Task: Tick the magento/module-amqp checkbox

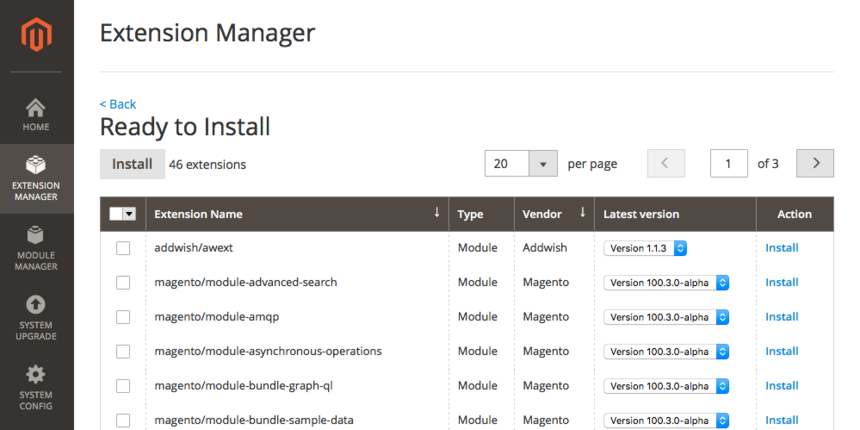Action: pyautogui.click(x=123, y=317)
